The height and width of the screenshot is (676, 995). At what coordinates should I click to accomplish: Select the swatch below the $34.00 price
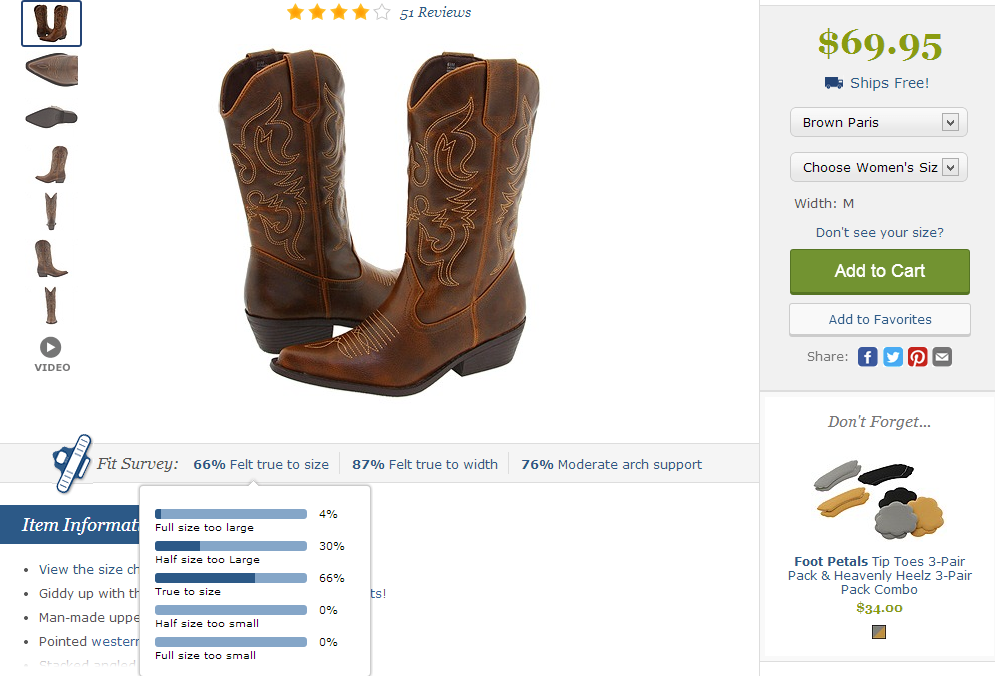(x=879, y=631)
